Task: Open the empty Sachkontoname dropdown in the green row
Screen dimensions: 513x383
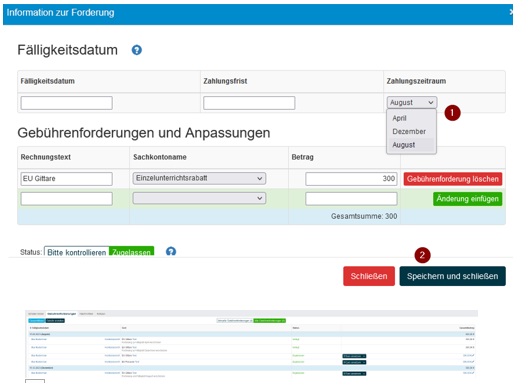Action: (199, 198)
